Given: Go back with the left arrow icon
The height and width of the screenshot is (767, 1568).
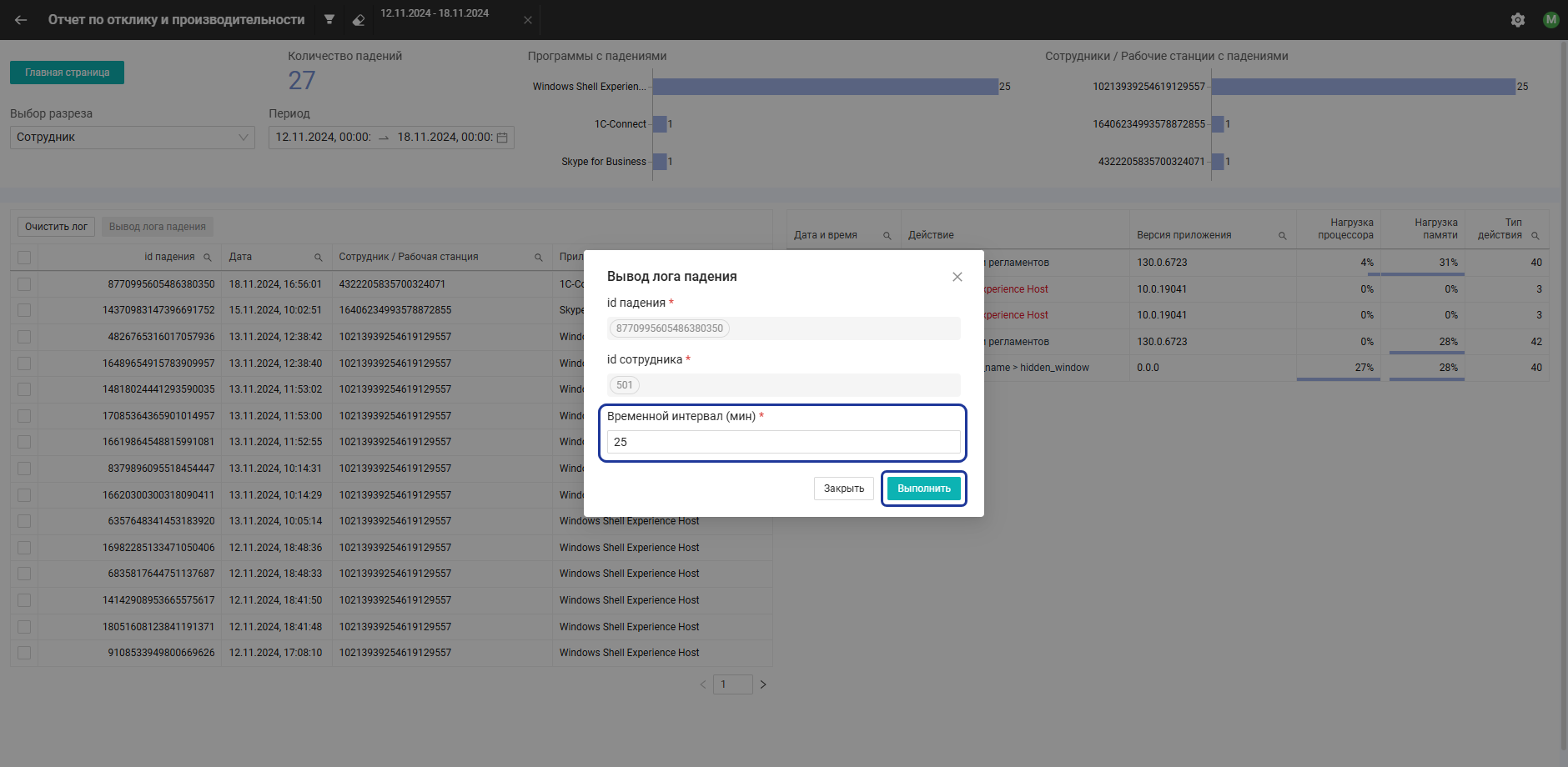Looking at the screenshot, I should pyautogui.click(x=21, y=20).
